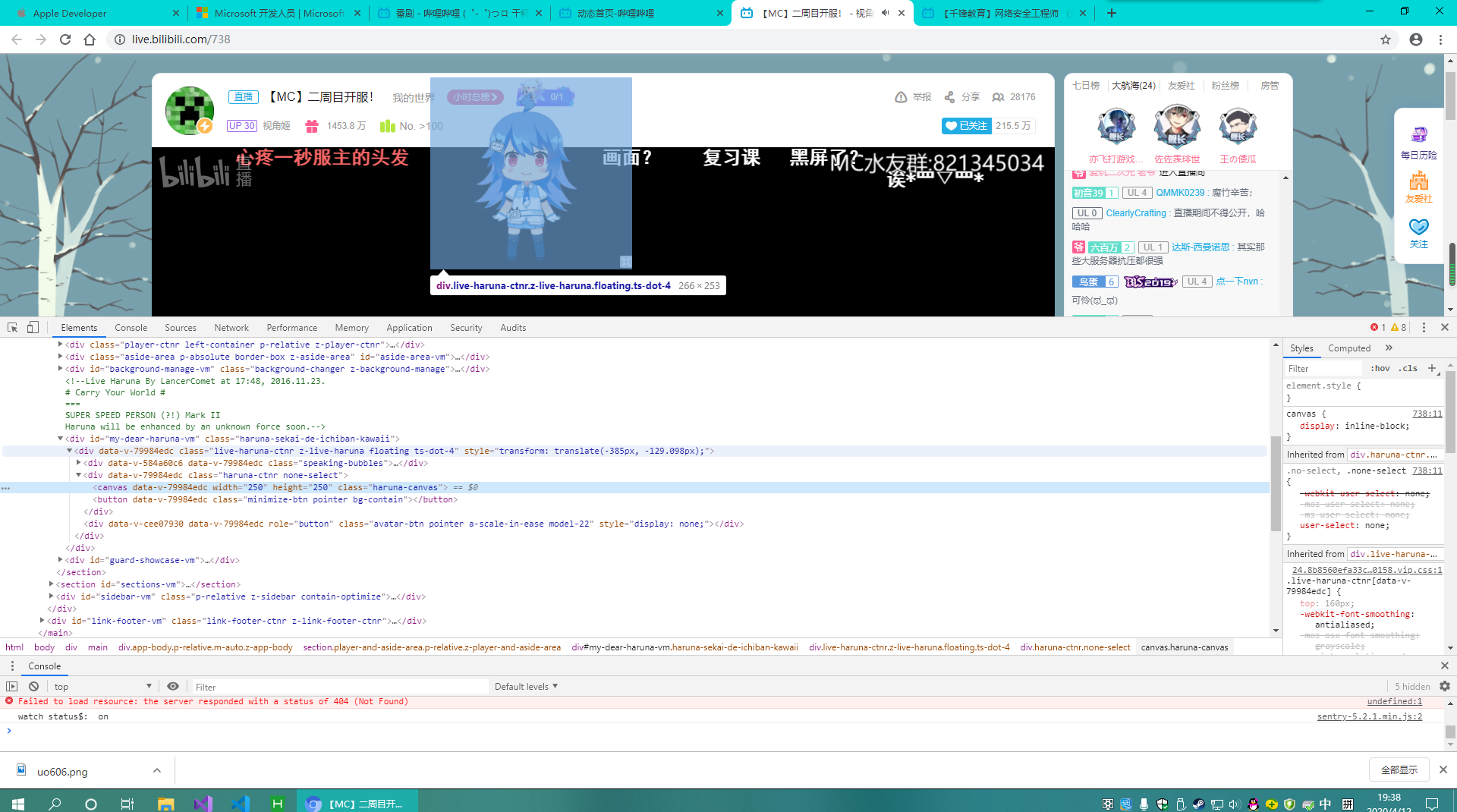
Task: Go to home page icon
Action: [x=90, y=39]
